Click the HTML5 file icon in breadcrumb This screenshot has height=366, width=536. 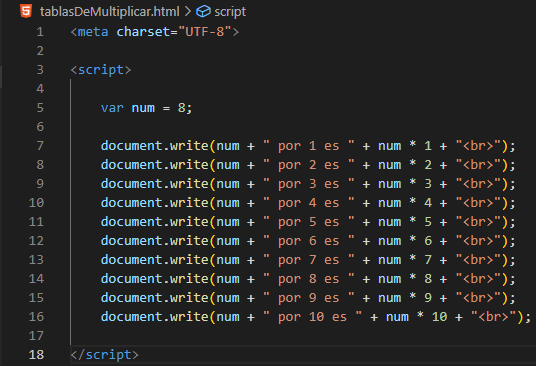(x=26, y=11)
